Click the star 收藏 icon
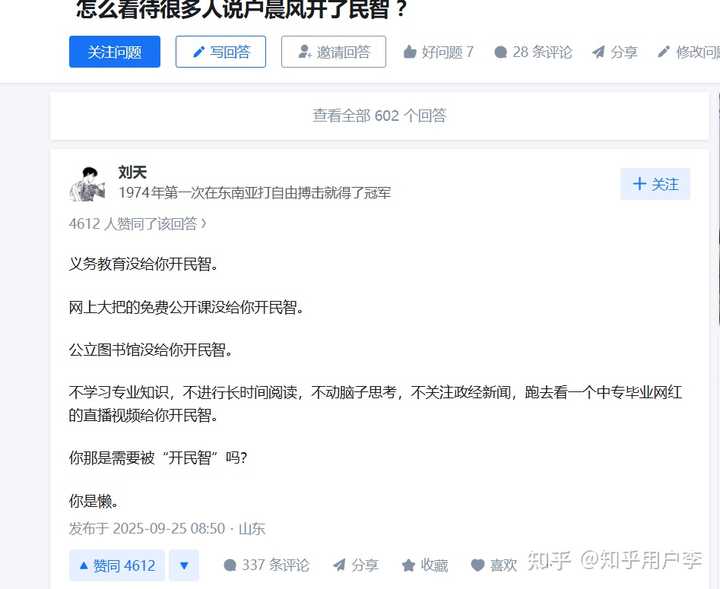 click(408, 565)
